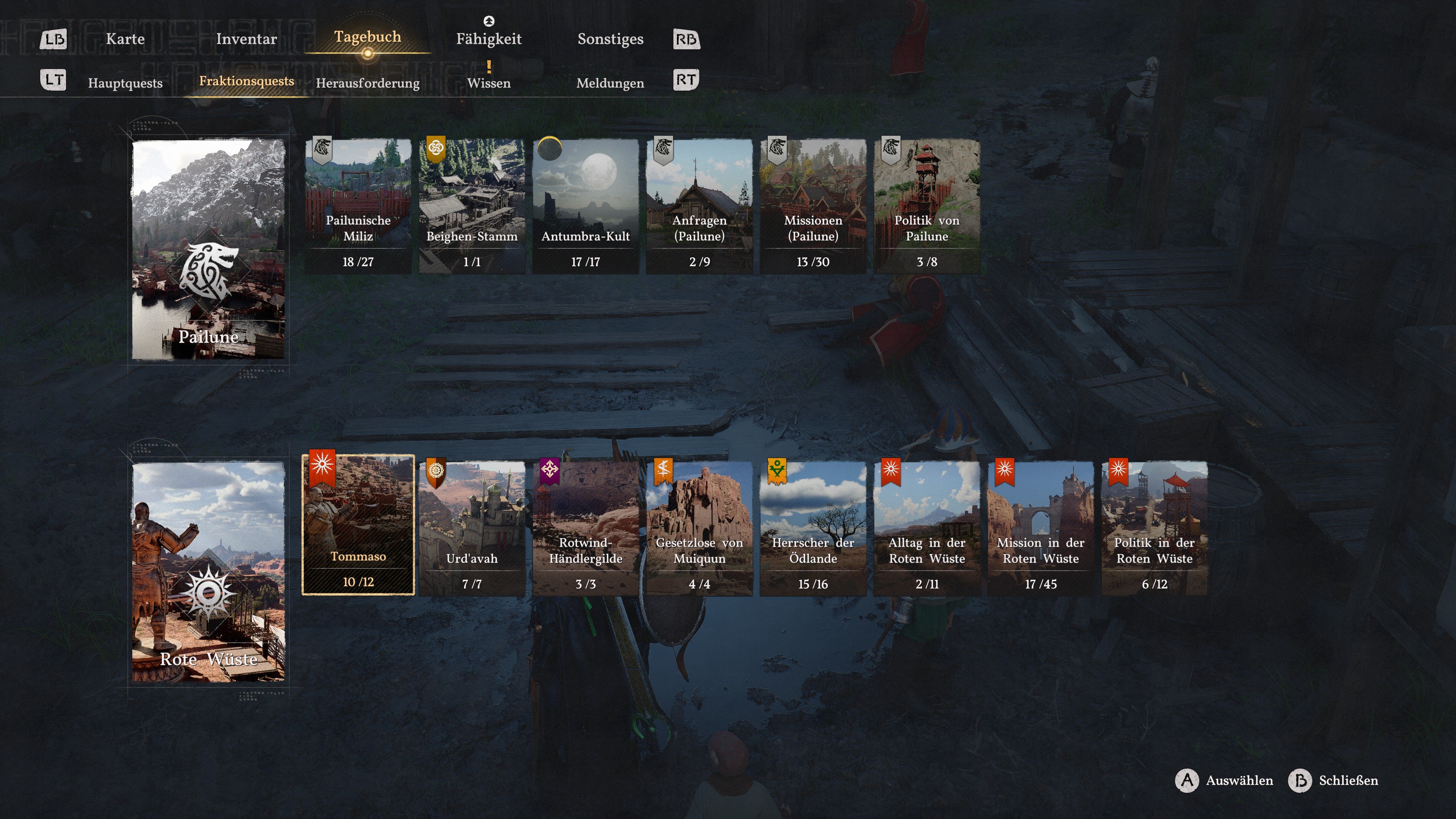Switch to the Inventar tab
This screenshot has height=819, width=1456.
pyautogui.click(x=246, y=39)
